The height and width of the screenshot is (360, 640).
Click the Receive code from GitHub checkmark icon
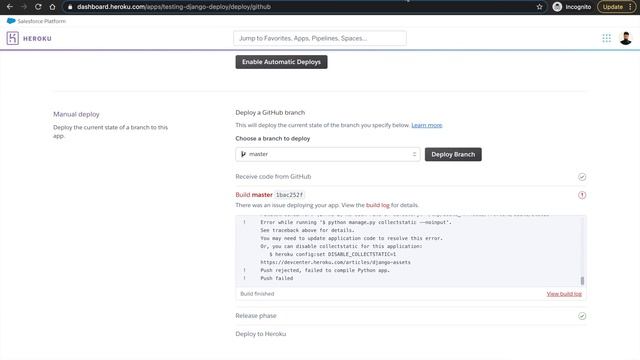point(582,177)
